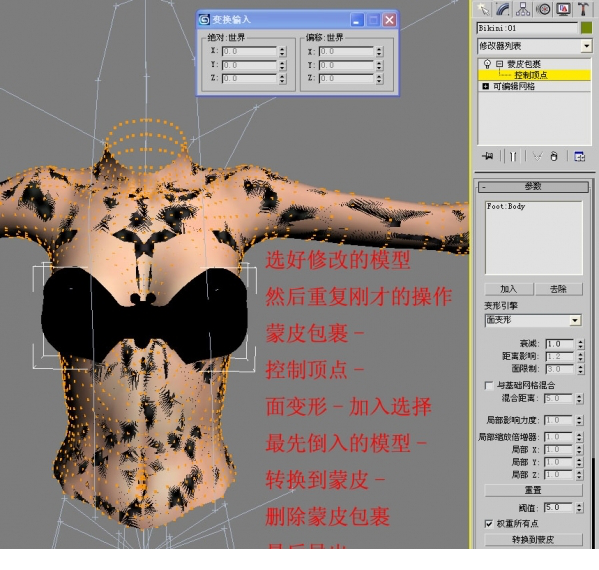This screenshot has height=570, width=599.
Task: Click the 变换输入 dialog title icon
Action: [204, 19]
